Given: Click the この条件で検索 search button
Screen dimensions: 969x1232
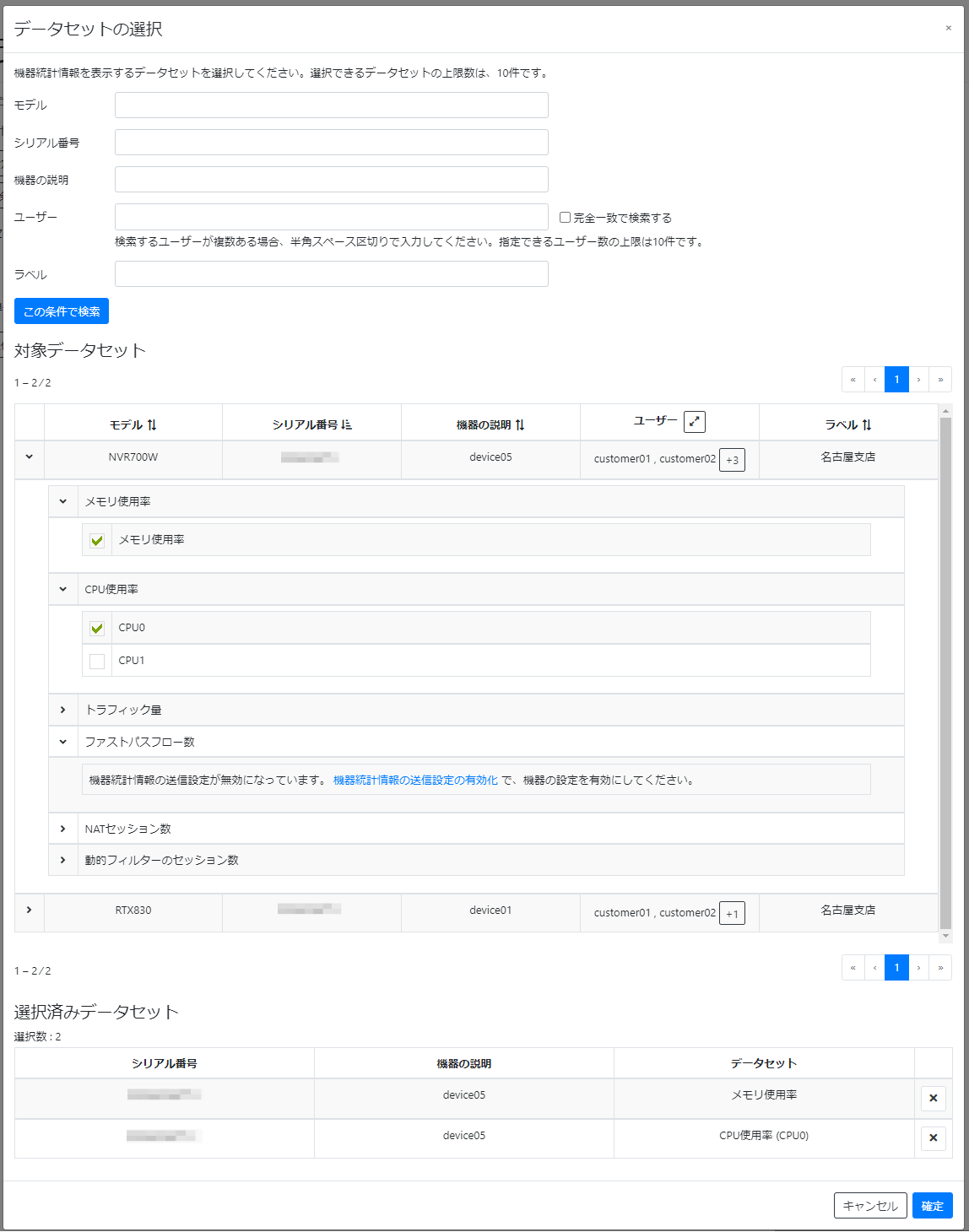Looking at the screenshot, I should [x=61, y=311].
